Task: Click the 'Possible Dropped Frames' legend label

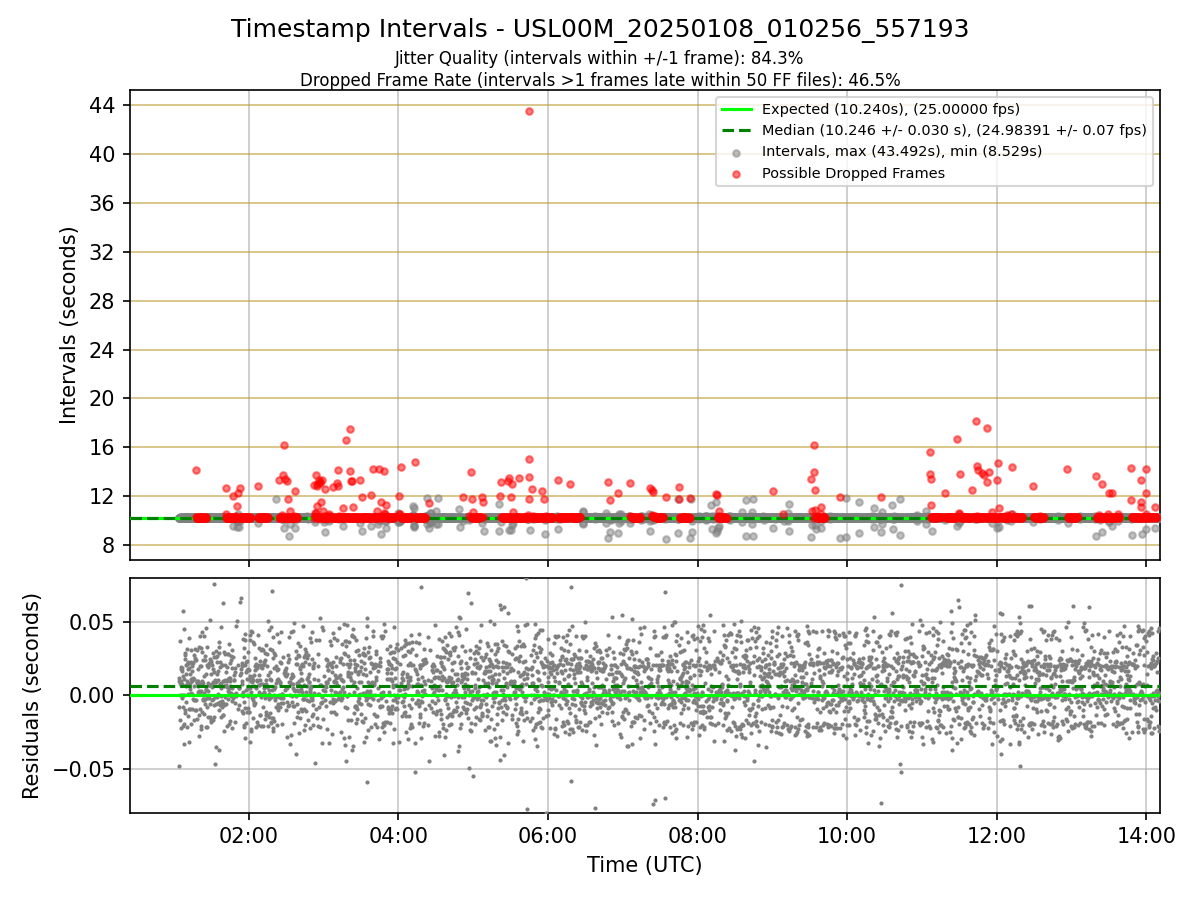Action: click(853, 173)
